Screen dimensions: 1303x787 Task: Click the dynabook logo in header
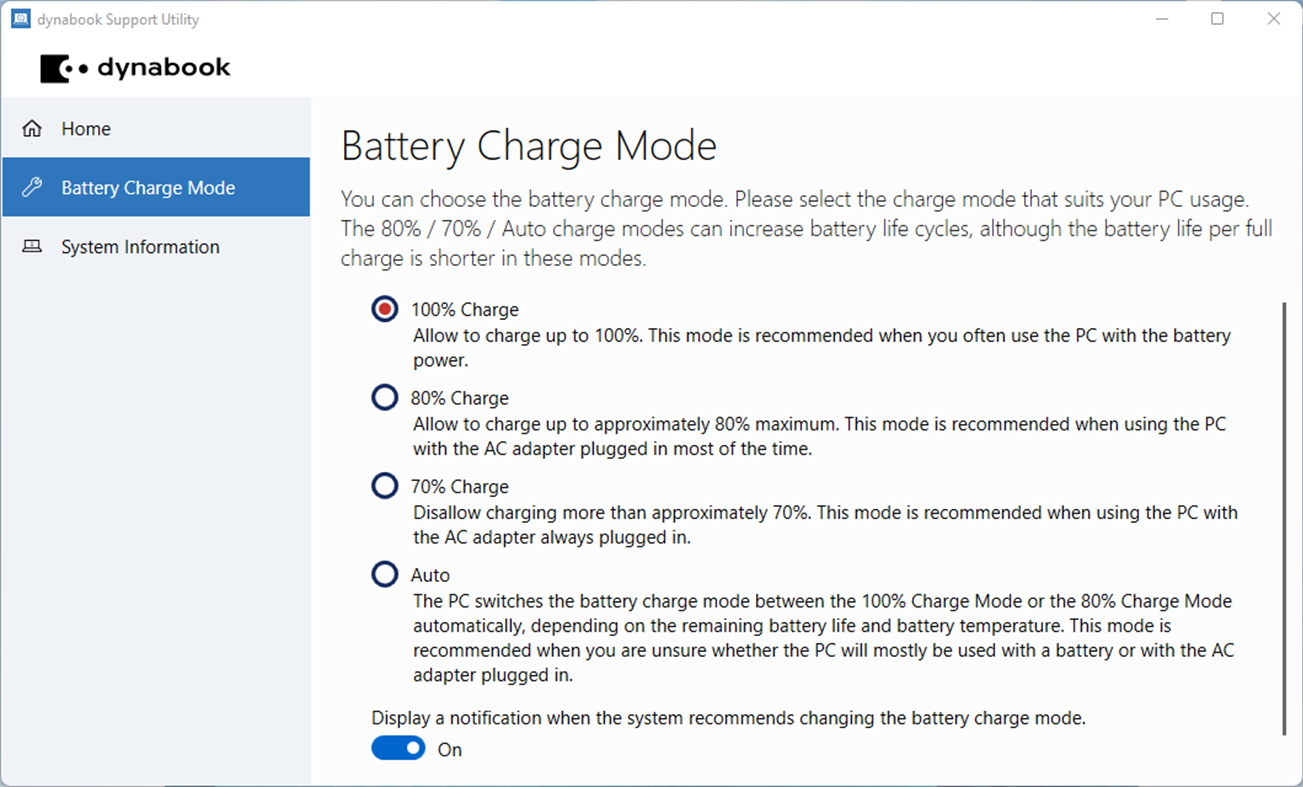point(135,68)
